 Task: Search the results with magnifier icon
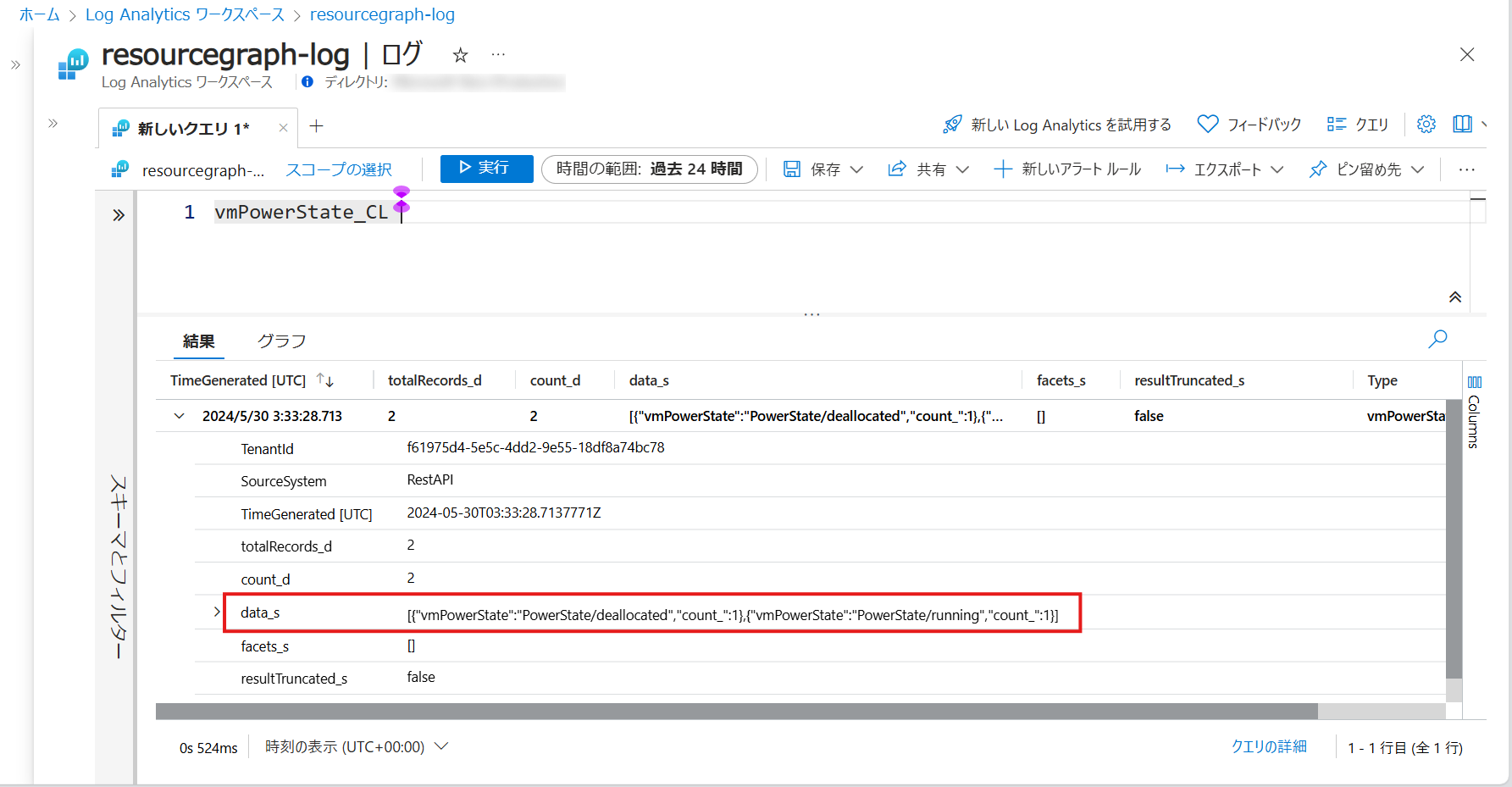[x=1437, y=340]
